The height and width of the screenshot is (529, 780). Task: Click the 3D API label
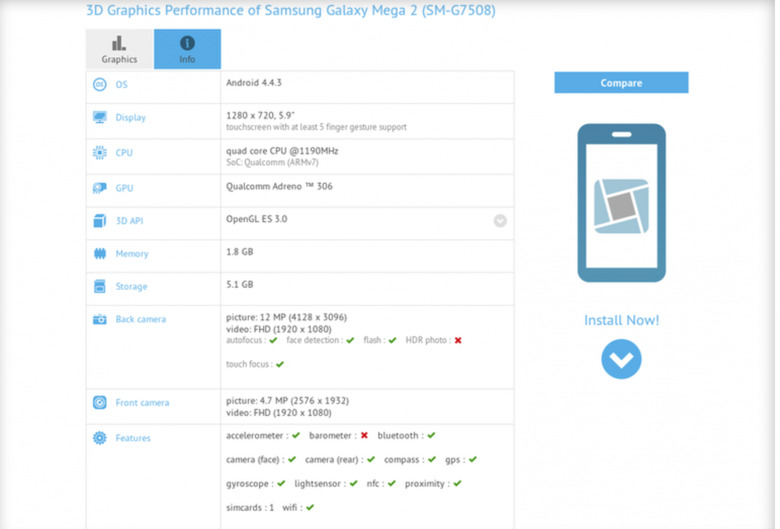tap(129, 221)
